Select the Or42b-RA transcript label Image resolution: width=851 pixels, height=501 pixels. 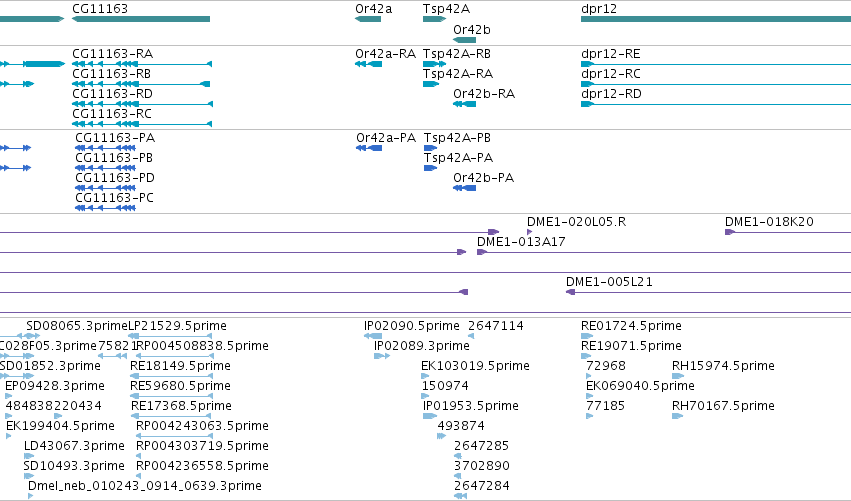click(484, 94)
